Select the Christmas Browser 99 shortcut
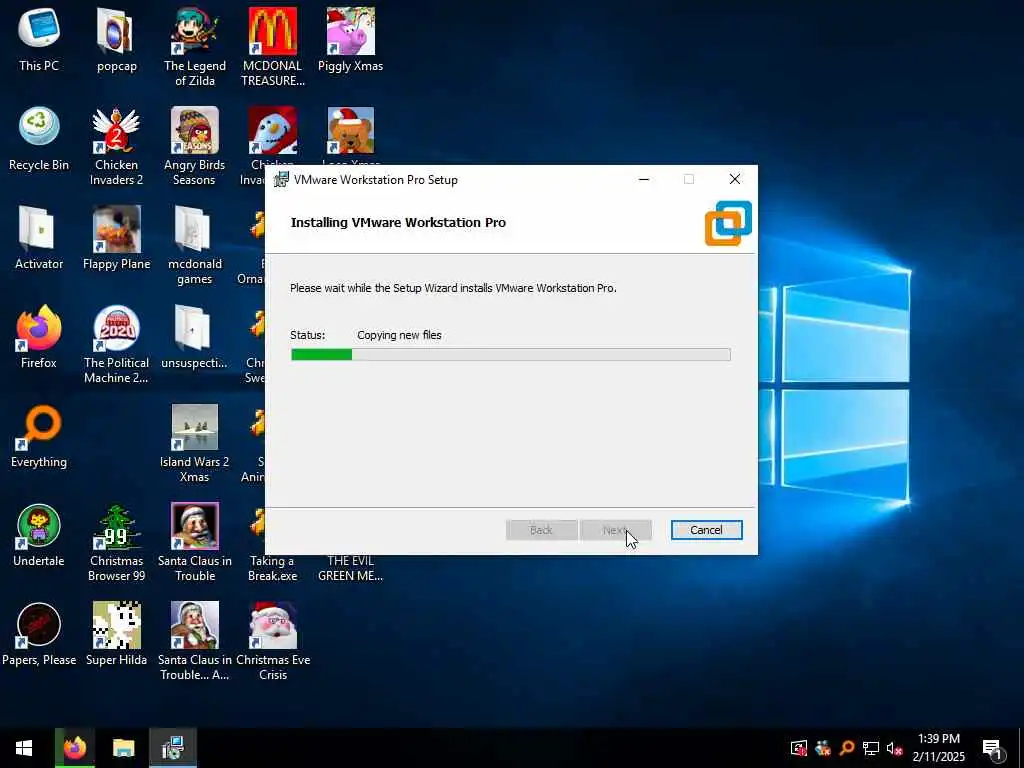Image resolution: width=1024 pixels, height=768 pixels. 116,543
